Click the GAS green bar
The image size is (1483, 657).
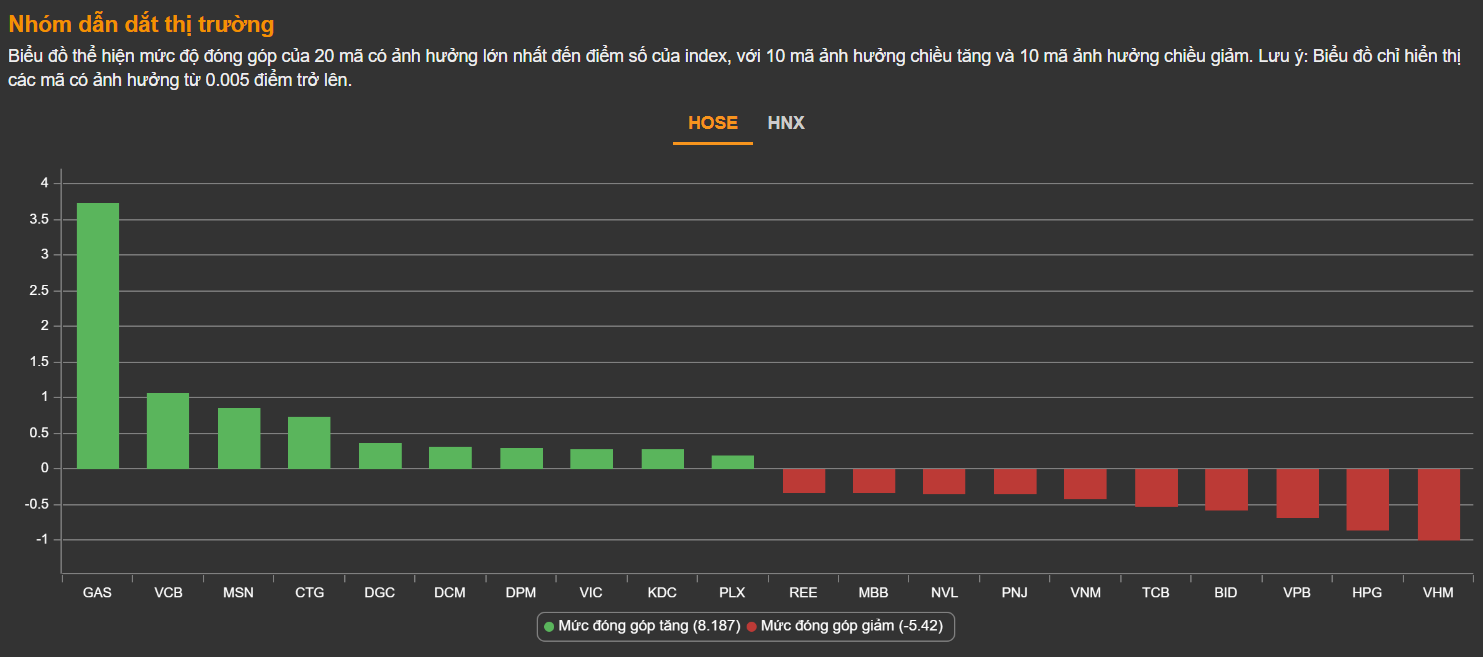(98, 335)
